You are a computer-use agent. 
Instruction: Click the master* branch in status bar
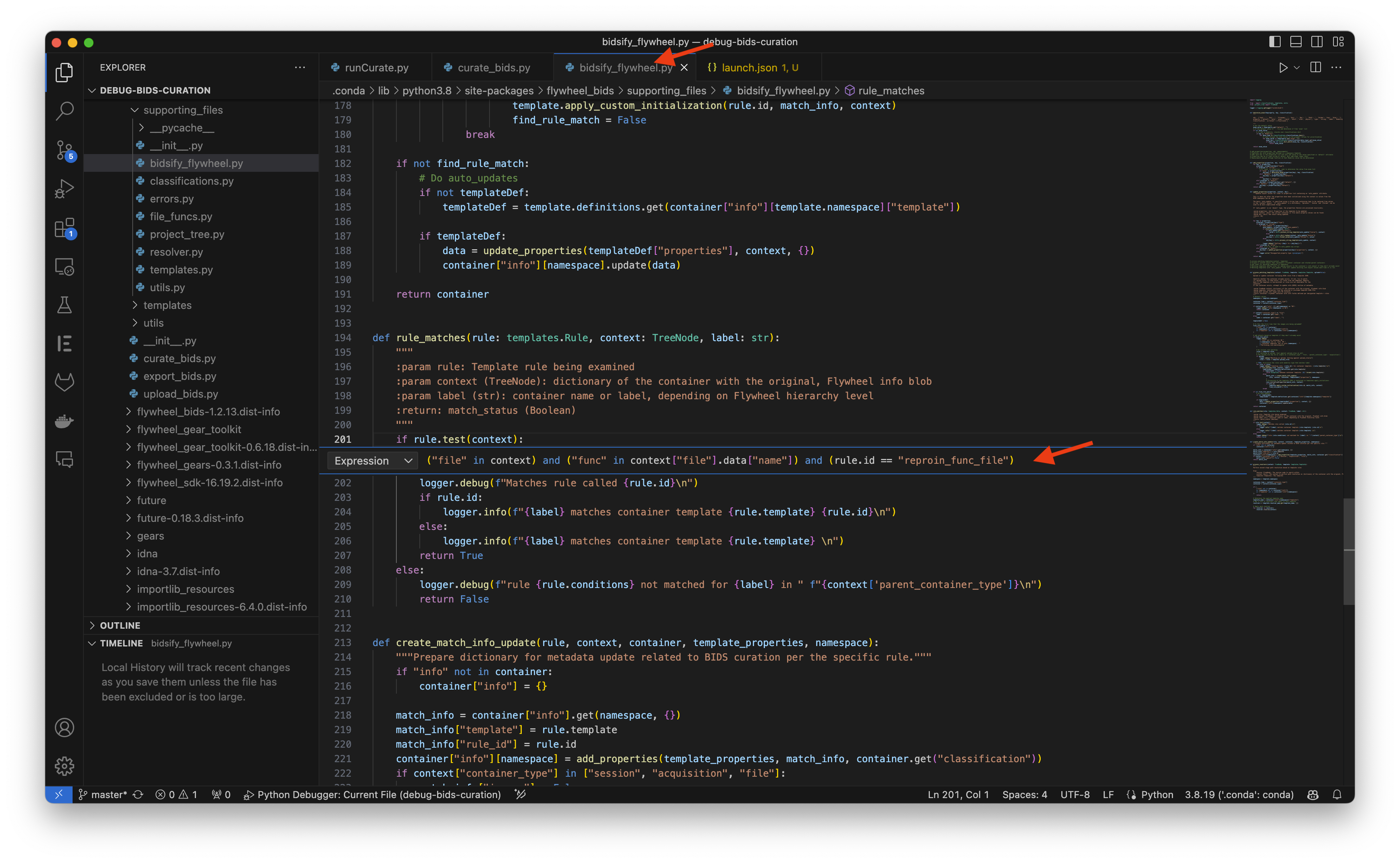tap(102, 794)
